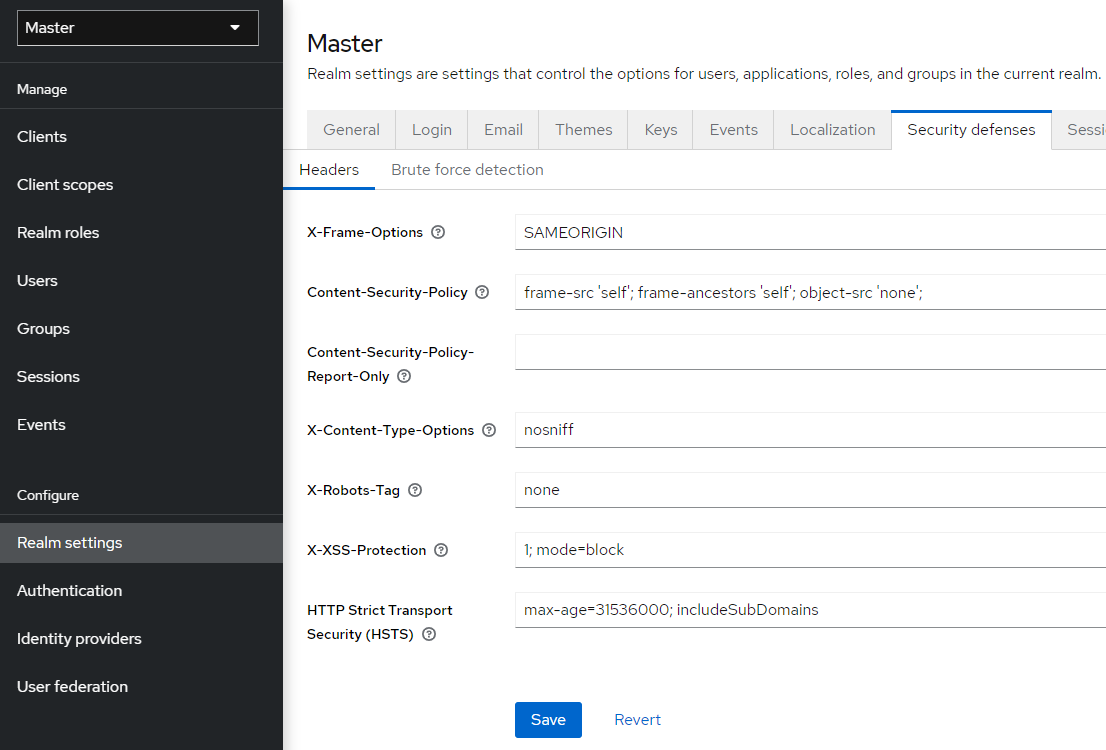Focus the empty Content-Security-Policy-Report-Only field
Image resolution: width=1106 pixels, height=750 pixels.
pos(810,352)
